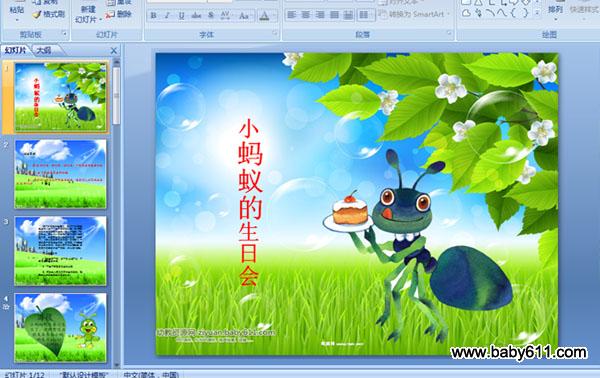Select the left brace shape

coord(513,13)
